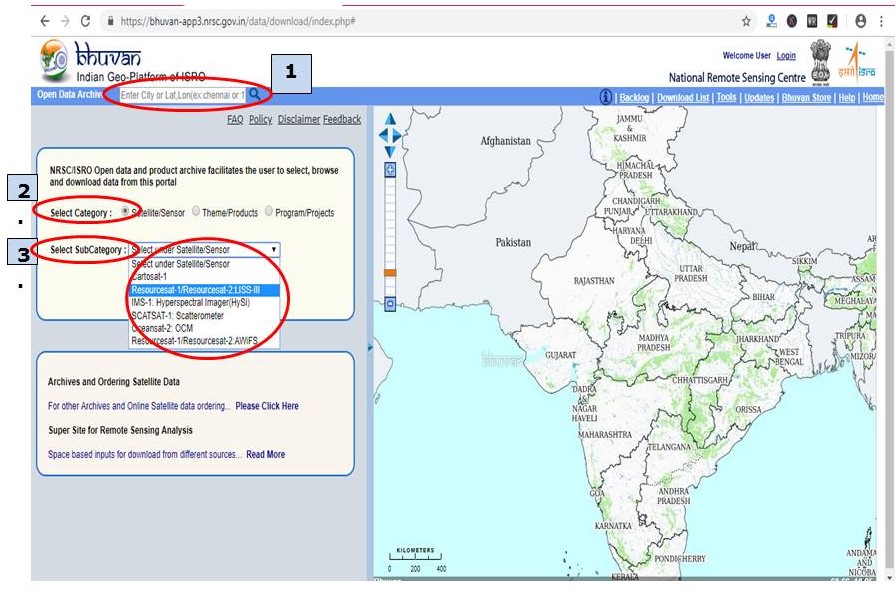Click Maharashtra label on the map

(605, 434)
